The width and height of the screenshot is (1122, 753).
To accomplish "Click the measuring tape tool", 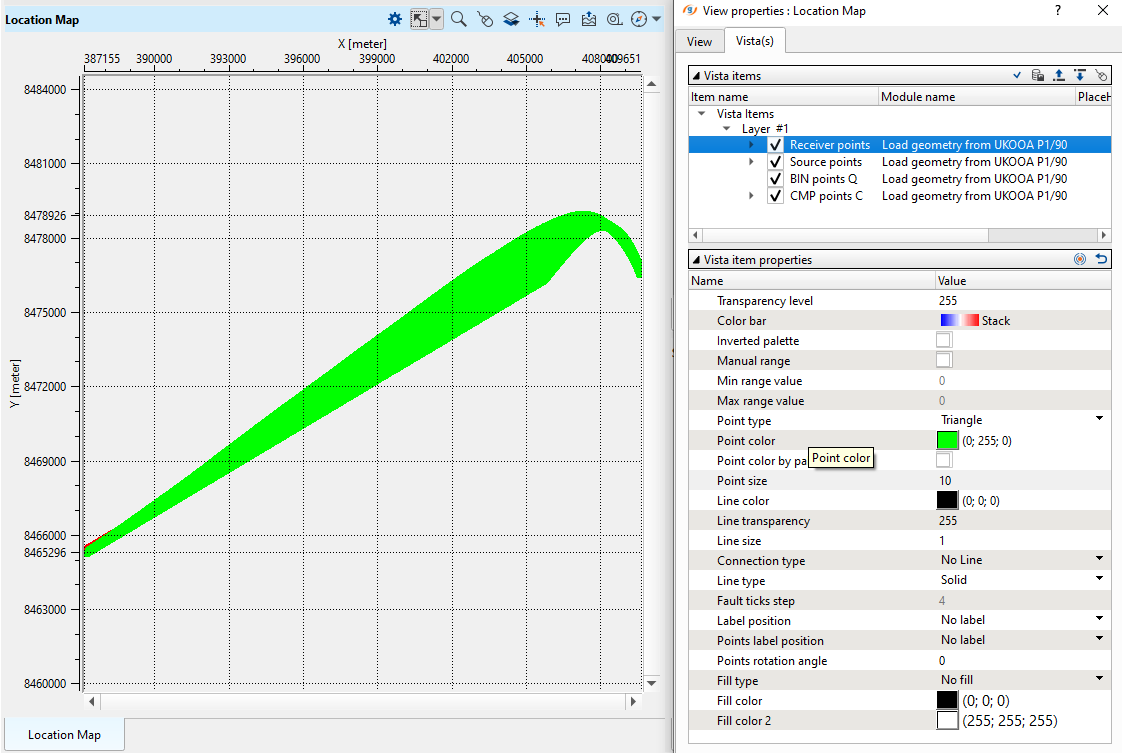I will pos(615,19).
